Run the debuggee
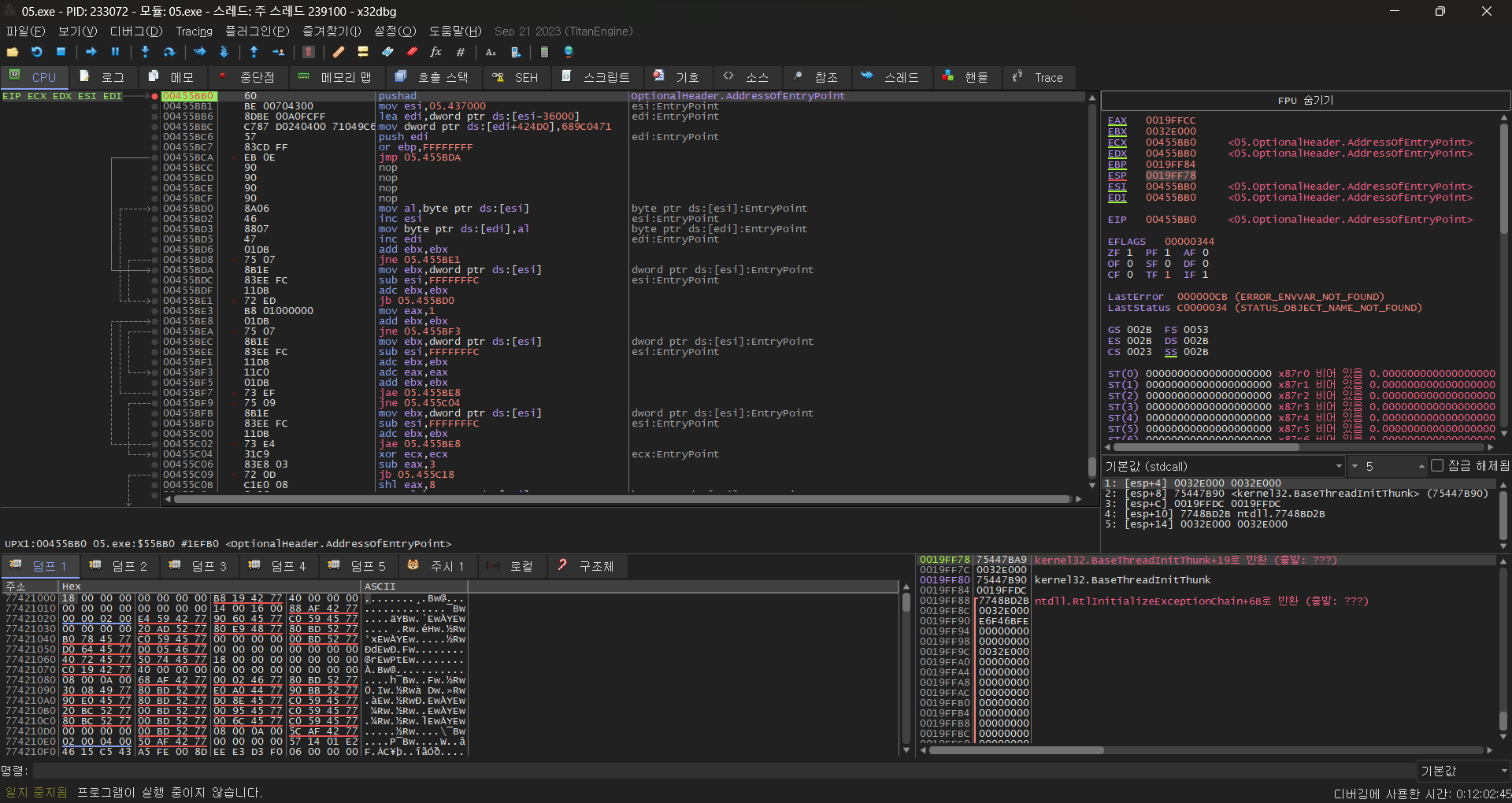Screen dimensions: 1512x803 pyautogui.click(x=90, y=52)
